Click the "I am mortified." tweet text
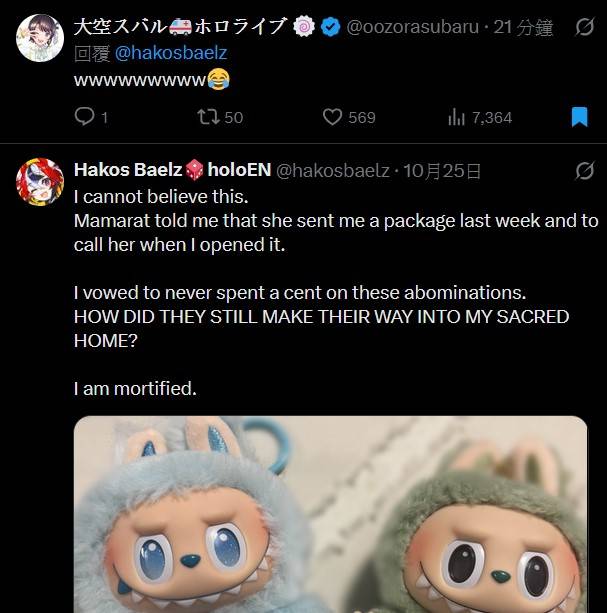 (135, 387)
